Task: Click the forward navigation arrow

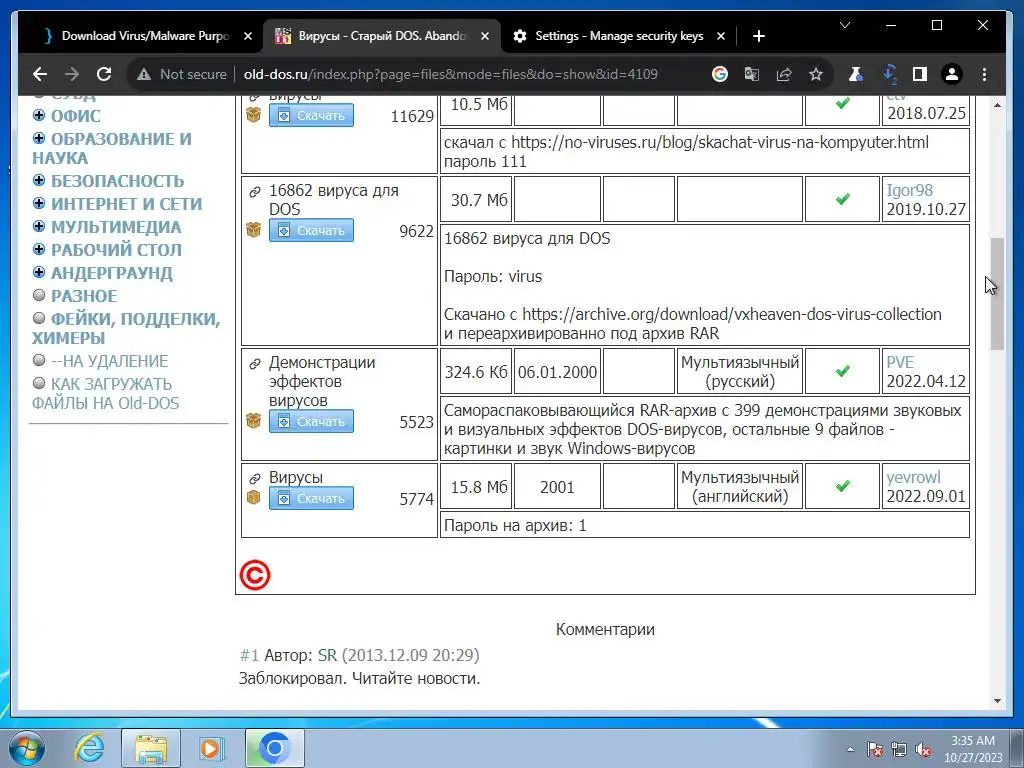Action: pyautogui.click(x=72, y=74)
